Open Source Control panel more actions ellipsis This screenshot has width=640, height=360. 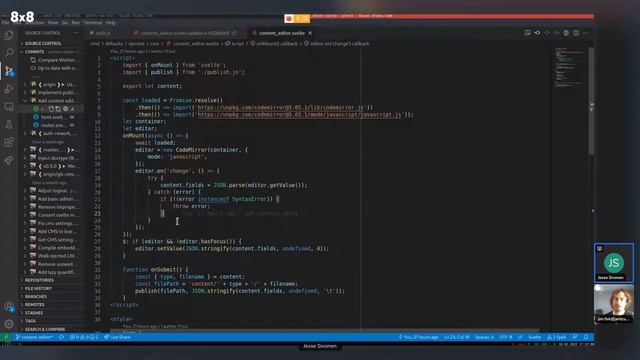(76, 33)
